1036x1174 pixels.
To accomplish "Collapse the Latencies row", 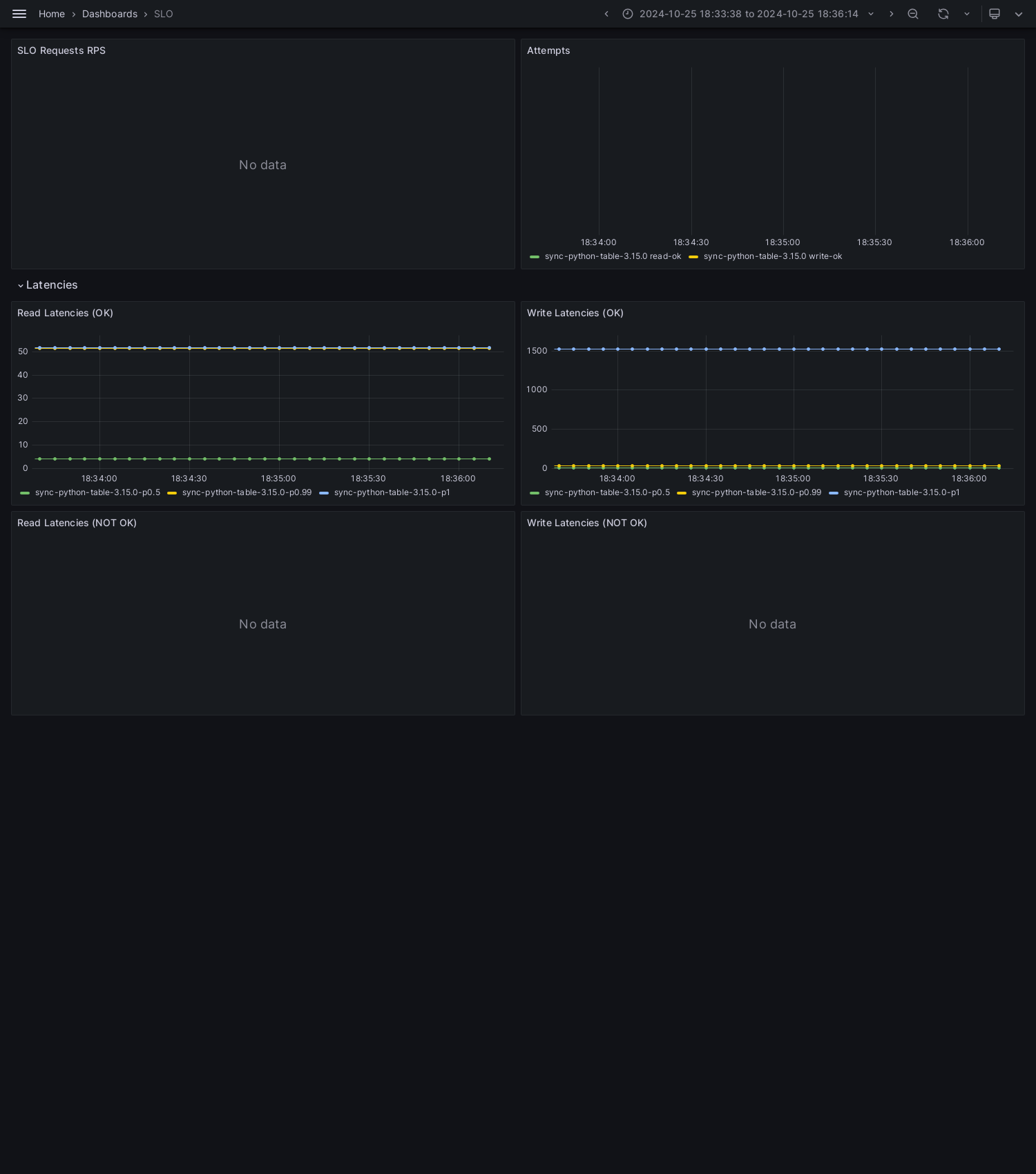I will point(47,285).
